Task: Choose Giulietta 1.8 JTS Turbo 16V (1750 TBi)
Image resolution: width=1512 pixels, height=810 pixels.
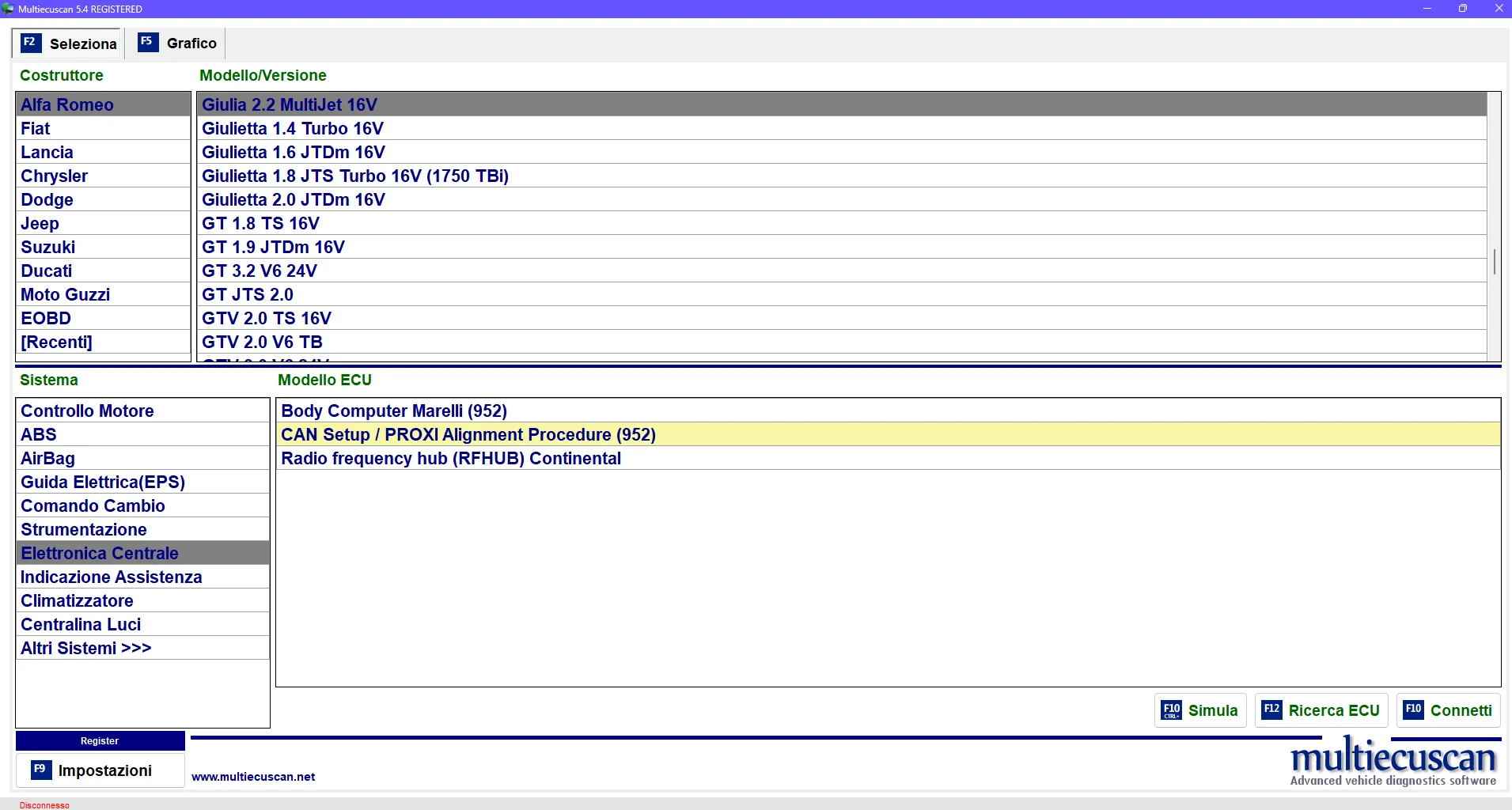Action: (842, 176)
